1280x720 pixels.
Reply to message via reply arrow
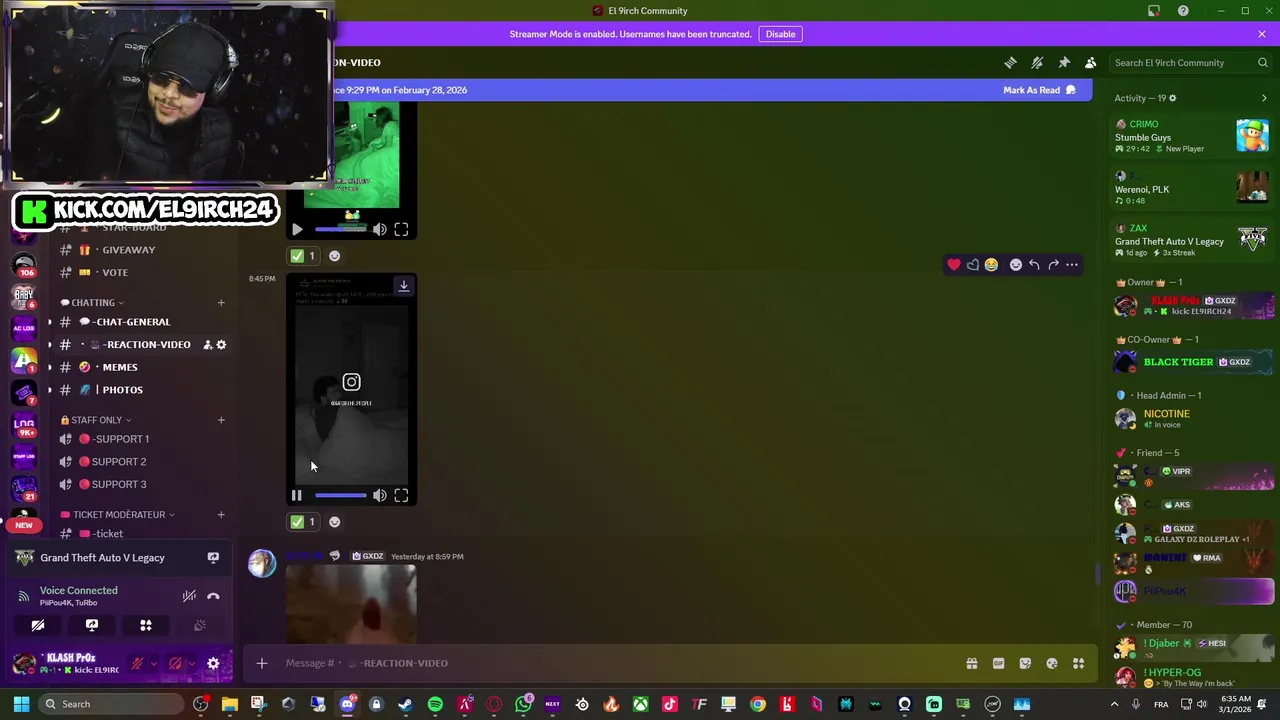1034,265
